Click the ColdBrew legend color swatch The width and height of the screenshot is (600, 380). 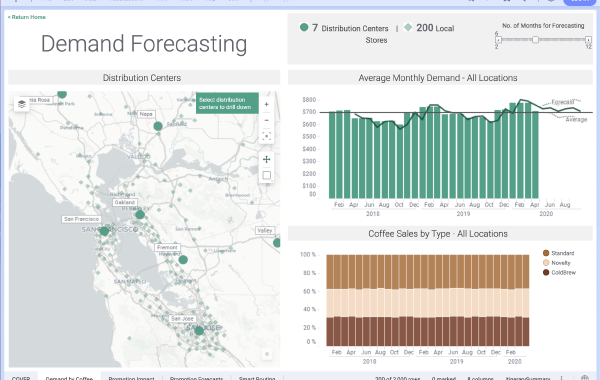coord(546,272)
